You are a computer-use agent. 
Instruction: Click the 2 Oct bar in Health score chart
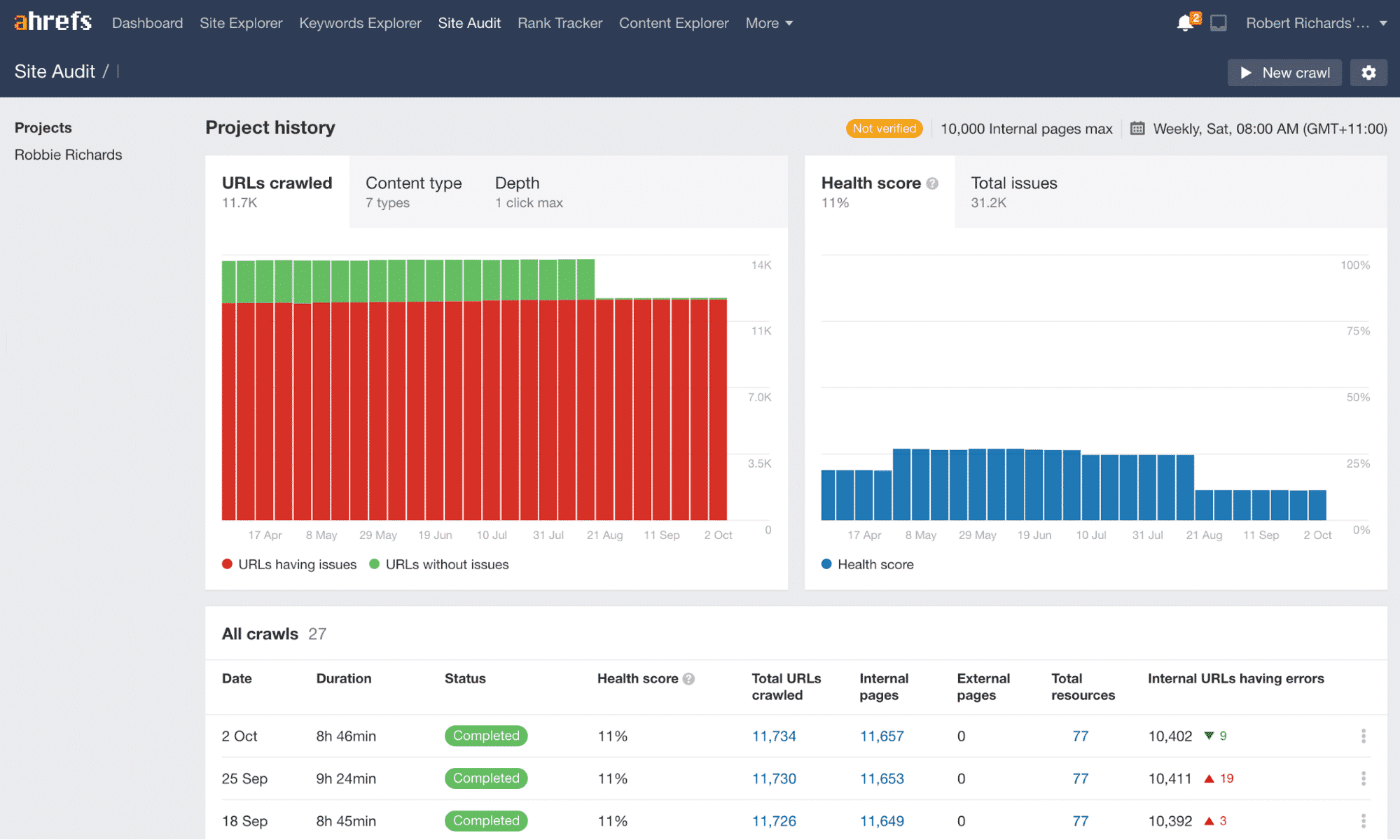tap(1317, 504)
